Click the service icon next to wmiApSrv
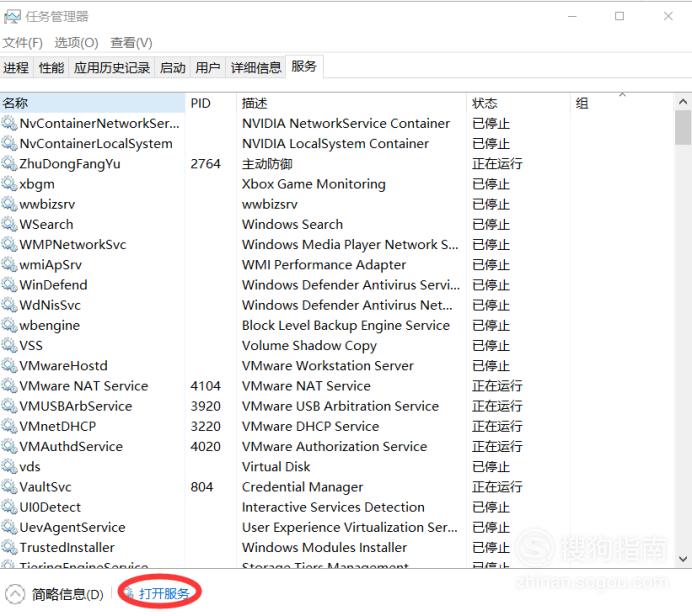The height and width of the screenshot is (616, 692). [9, 265]
